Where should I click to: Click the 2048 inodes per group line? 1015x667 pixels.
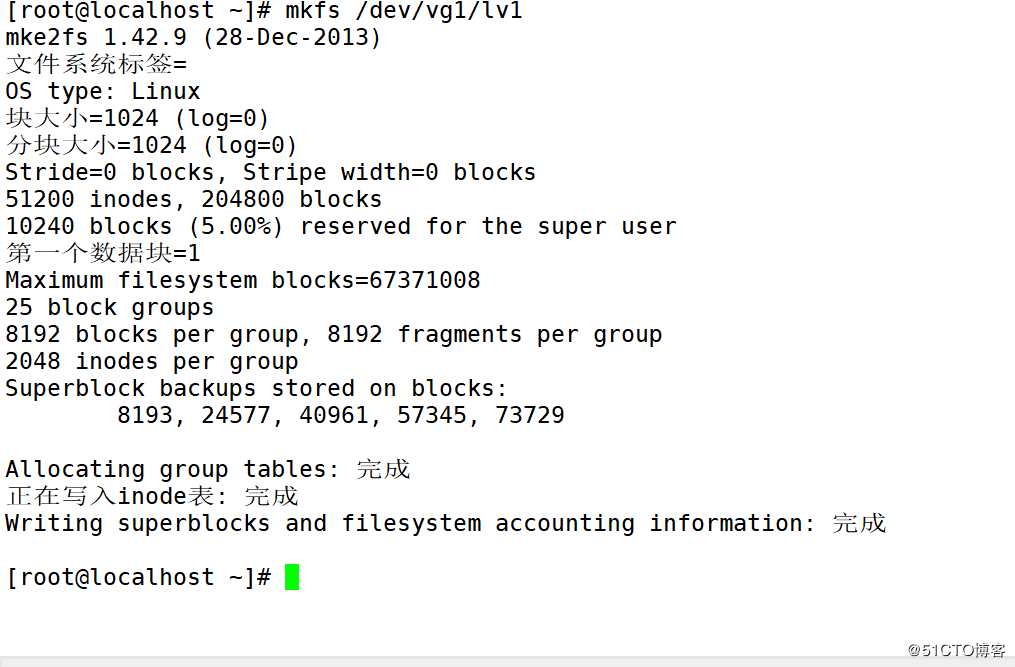(x=152, y=362)
